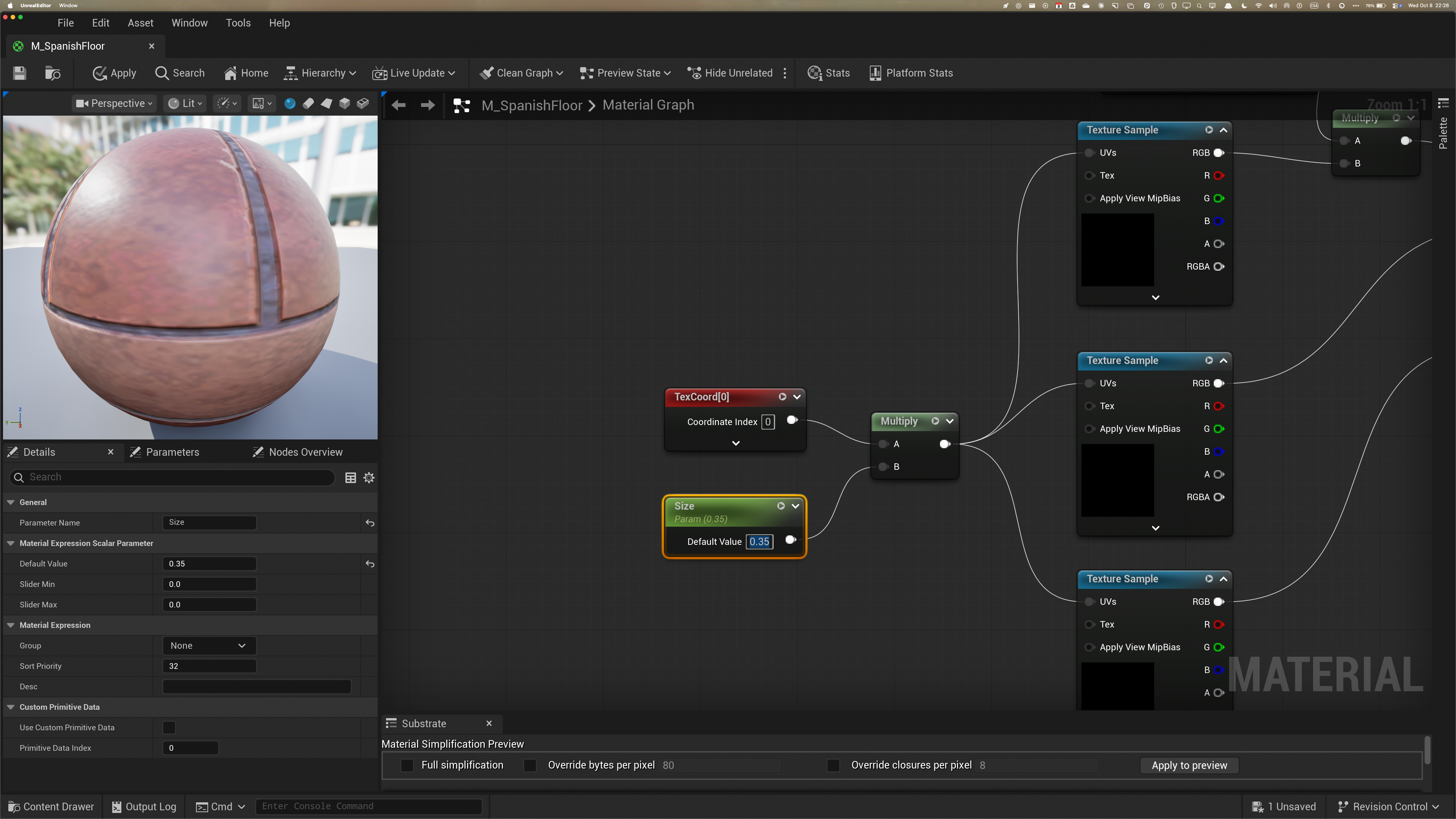Click the Apply toolbar button
The image size is (1456, 819).
(114, 73)
